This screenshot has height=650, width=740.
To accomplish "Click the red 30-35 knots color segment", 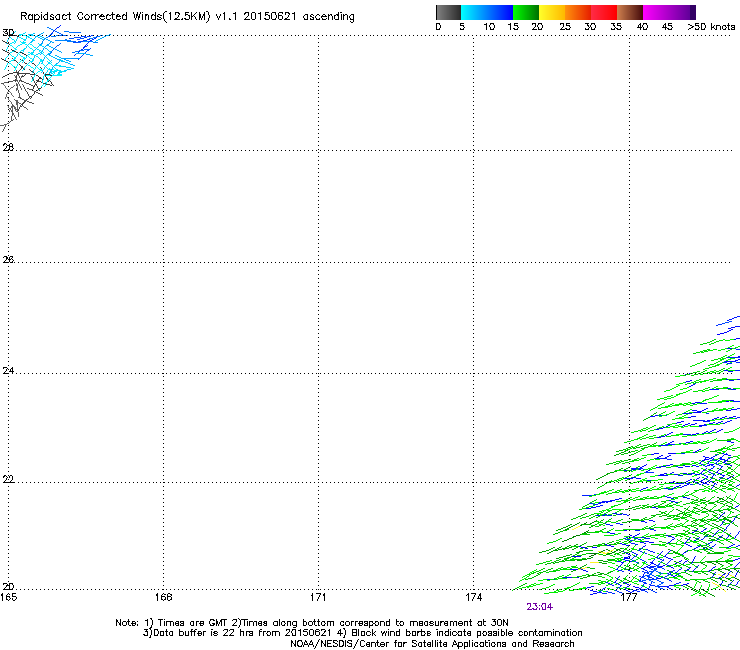I will [x=604, y=12].
